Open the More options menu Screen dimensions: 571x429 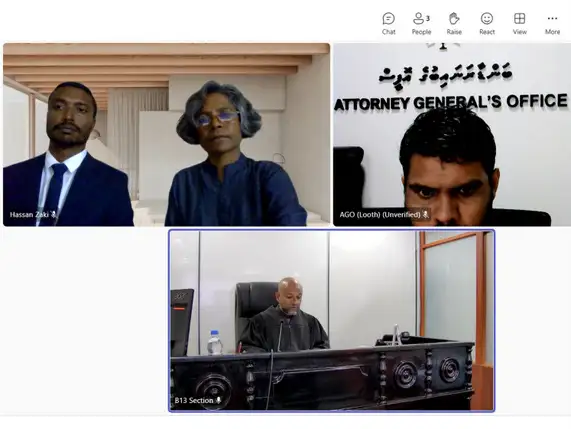552,23
